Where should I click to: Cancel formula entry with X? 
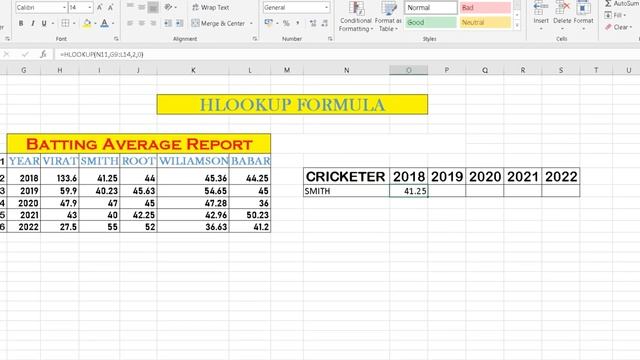[x=6, y=54]
